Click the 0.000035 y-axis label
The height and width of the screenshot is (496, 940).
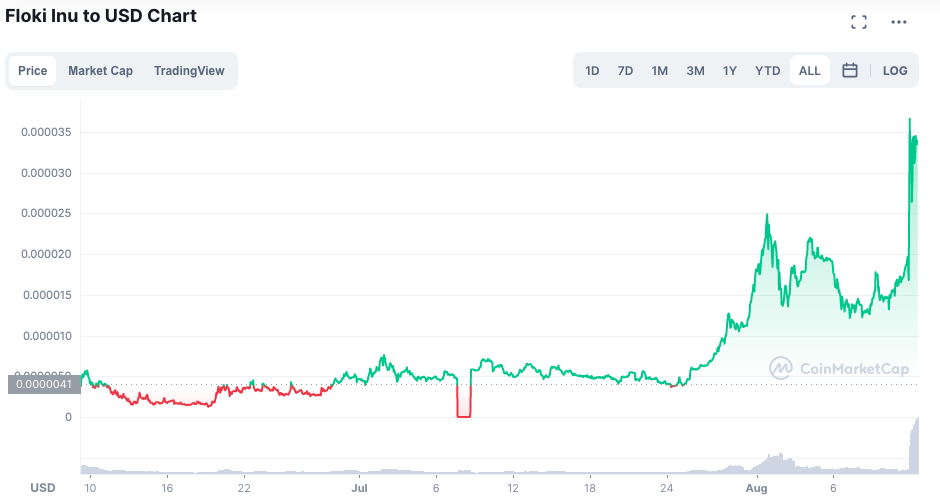tap(46, 132)
